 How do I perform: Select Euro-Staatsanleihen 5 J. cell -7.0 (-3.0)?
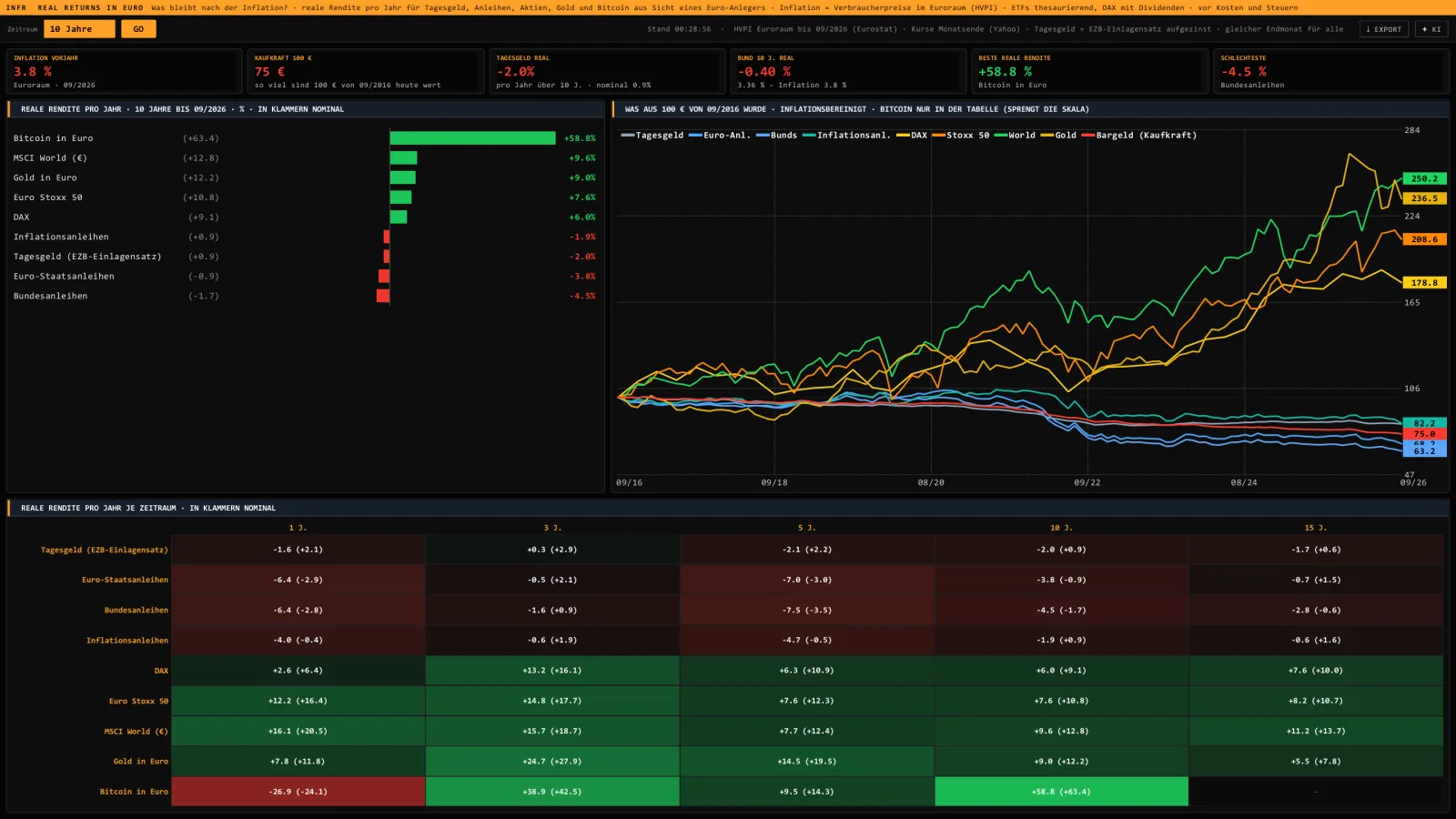(807, 580)
